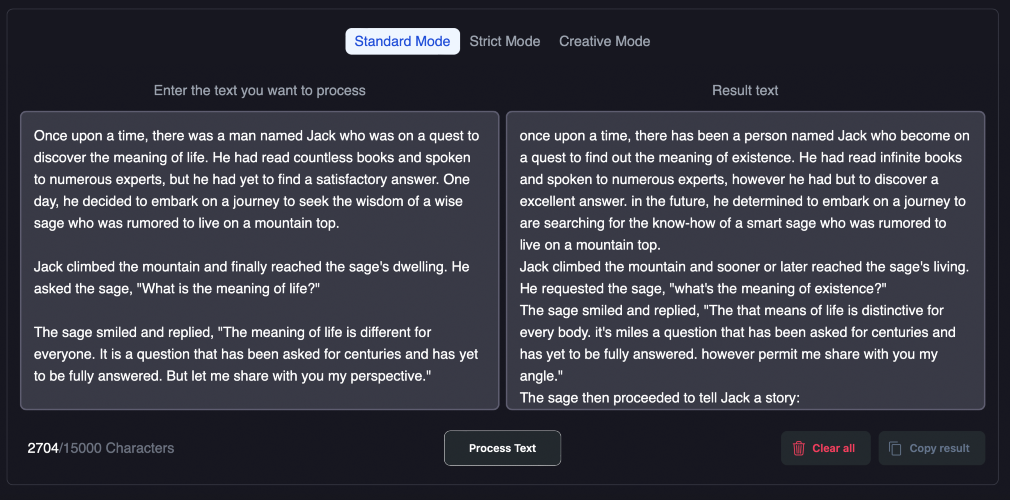Click input line beginning "The sage smiled and replied"

232,332
